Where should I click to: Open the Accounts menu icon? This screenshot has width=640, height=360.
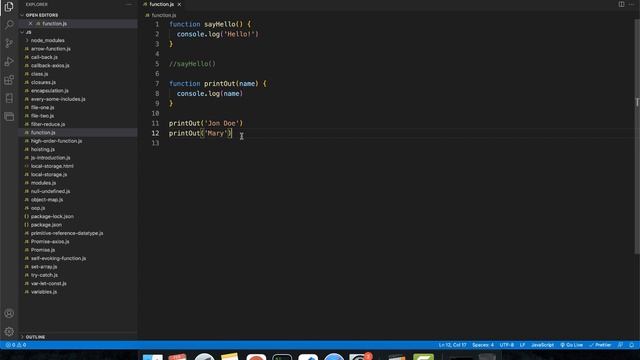(9, 313)
